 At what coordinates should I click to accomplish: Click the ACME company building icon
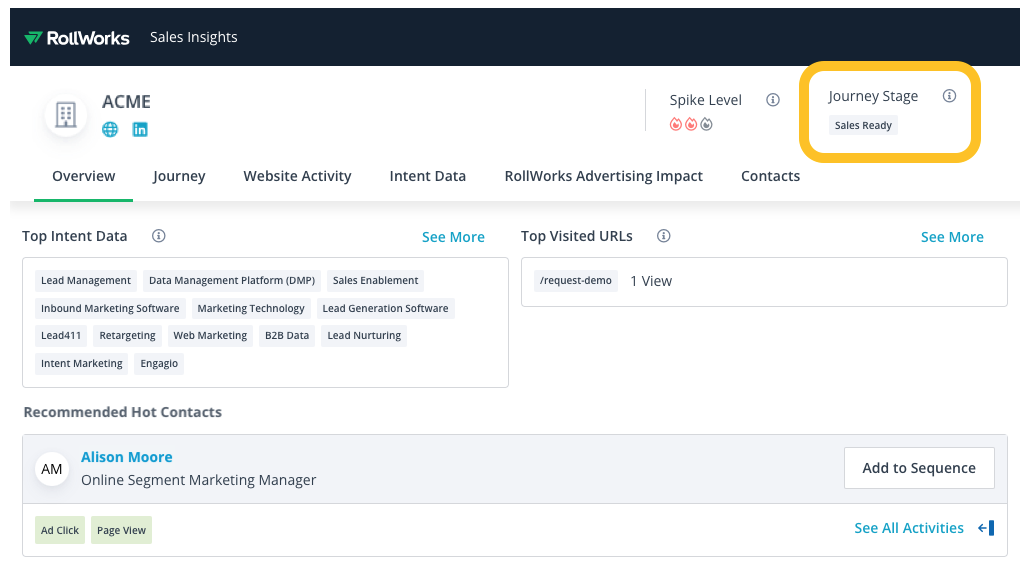point(66,115)
